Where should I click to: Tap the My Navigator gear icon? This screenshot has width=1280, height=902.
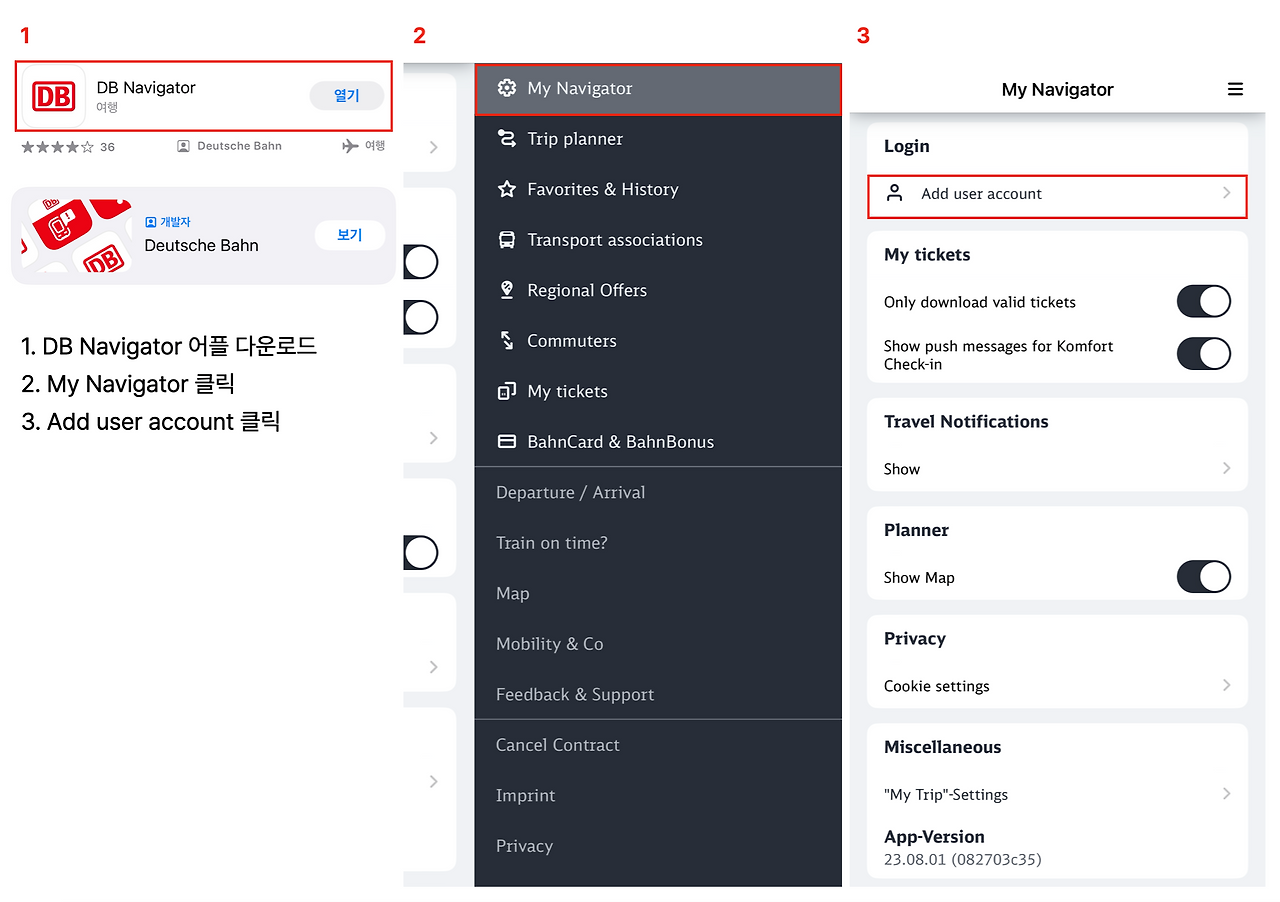coord(507,88)
